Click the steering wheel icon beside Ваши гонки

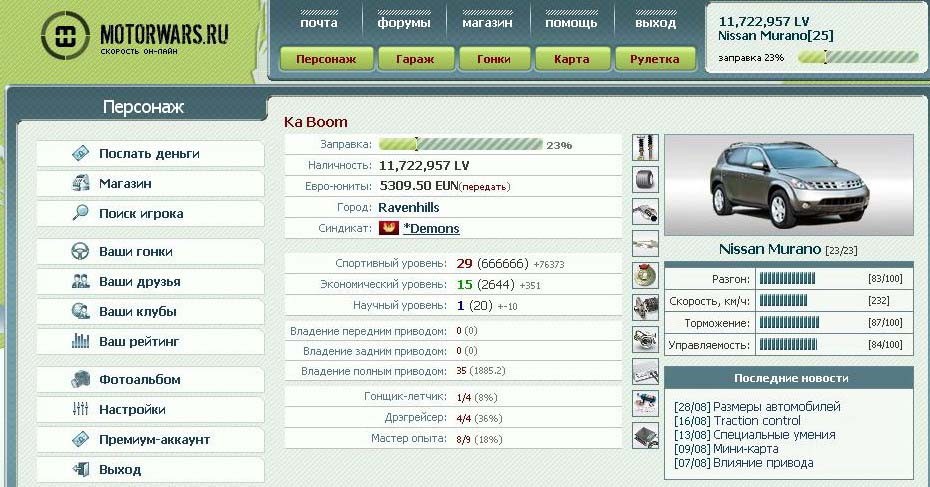81,252
